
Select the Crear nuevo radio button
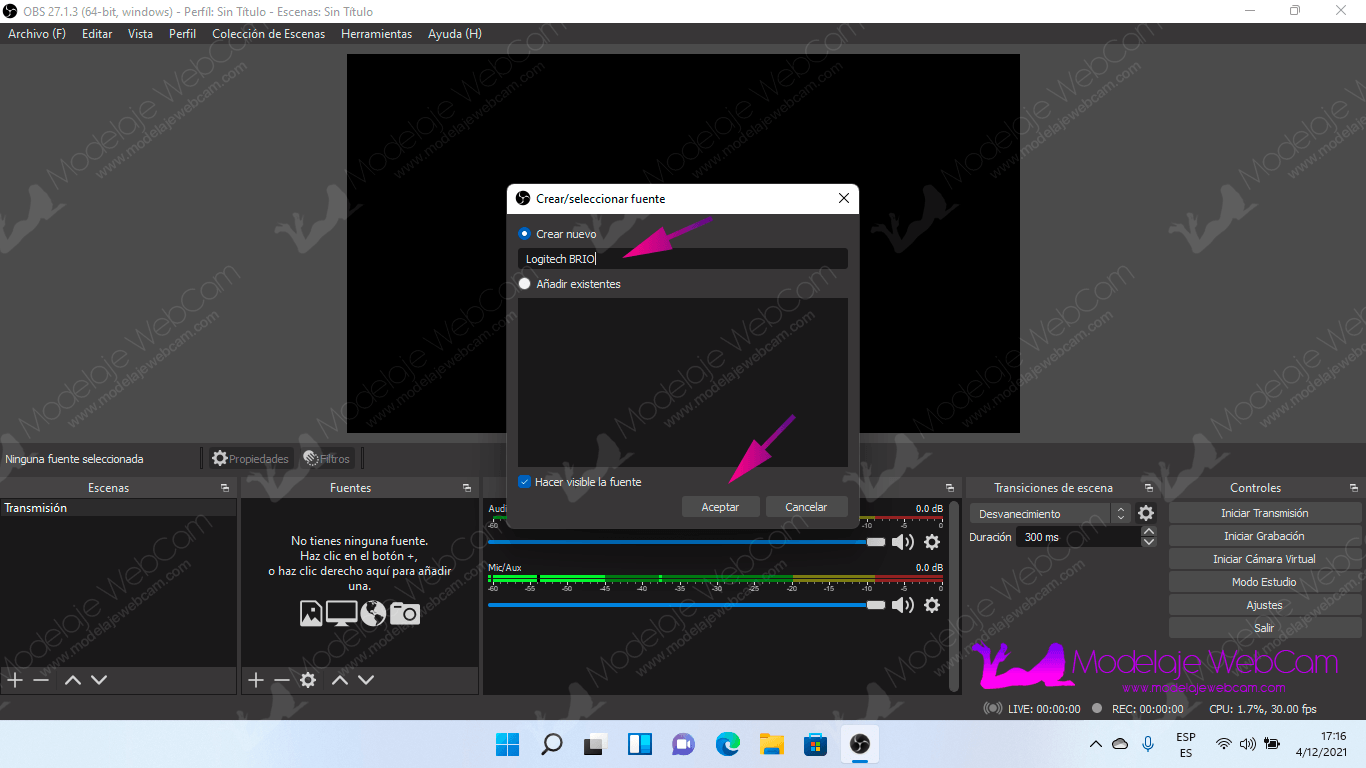click(525, 234)
